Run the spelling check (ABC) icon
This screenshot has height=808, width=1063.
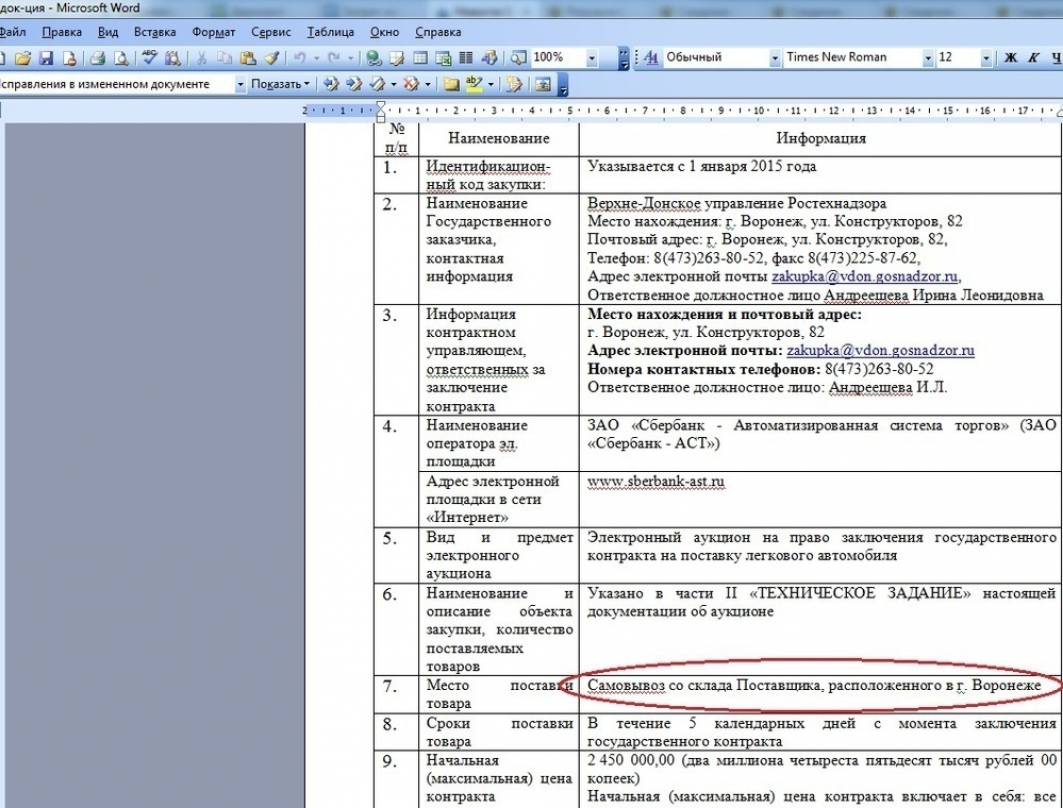[150, 58]
